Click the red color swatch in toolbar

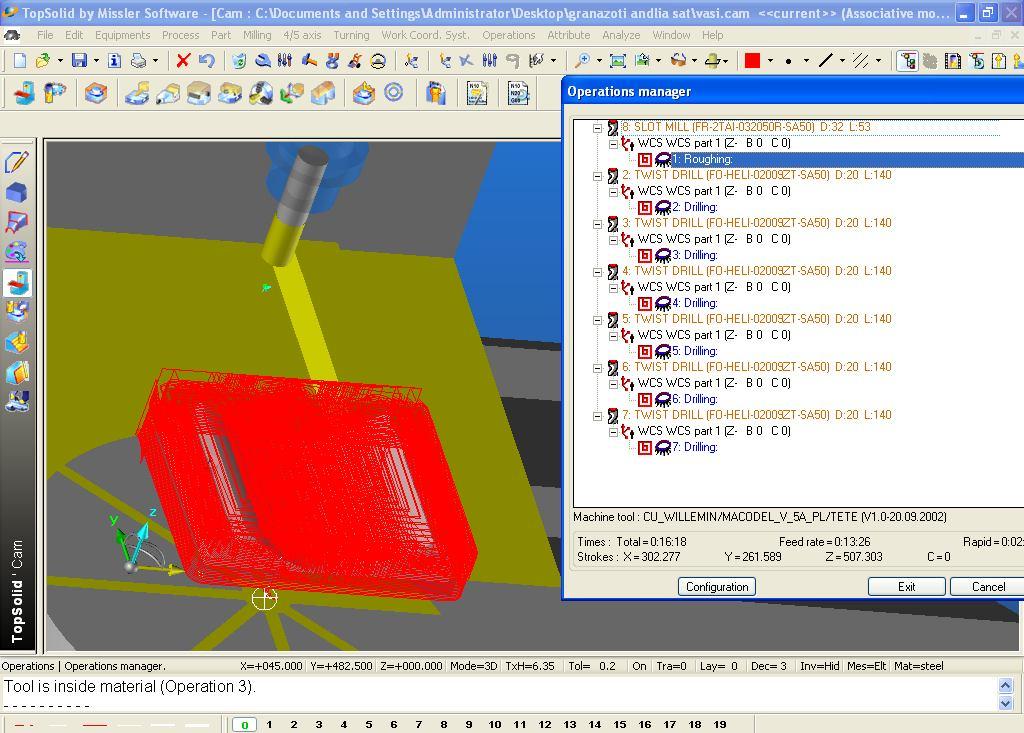pos(752,61)
